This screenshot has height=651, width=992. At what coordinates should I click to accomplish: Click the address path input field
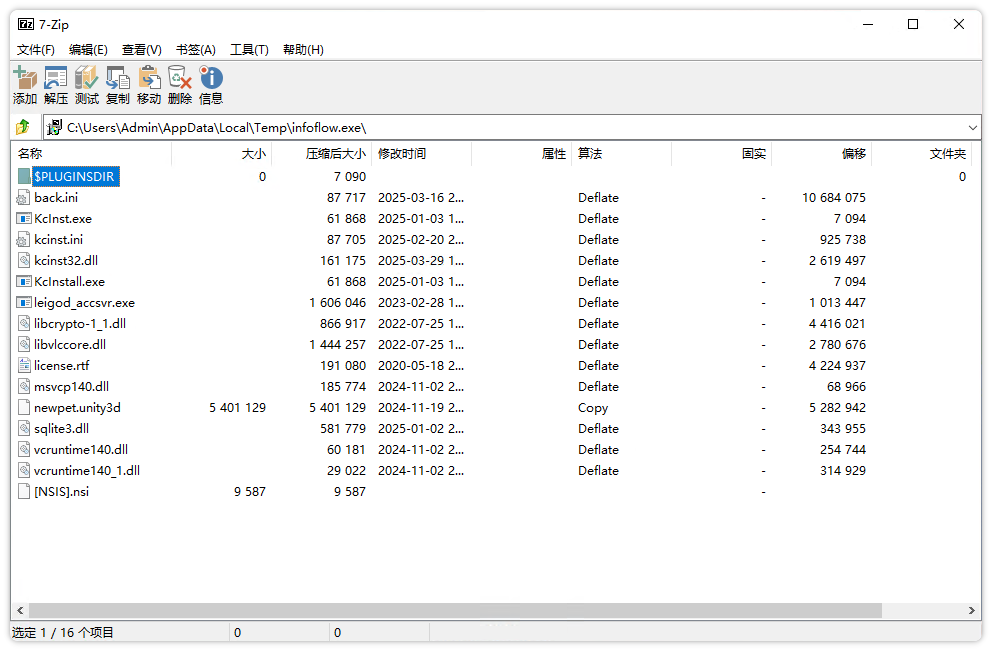point(500,128)
